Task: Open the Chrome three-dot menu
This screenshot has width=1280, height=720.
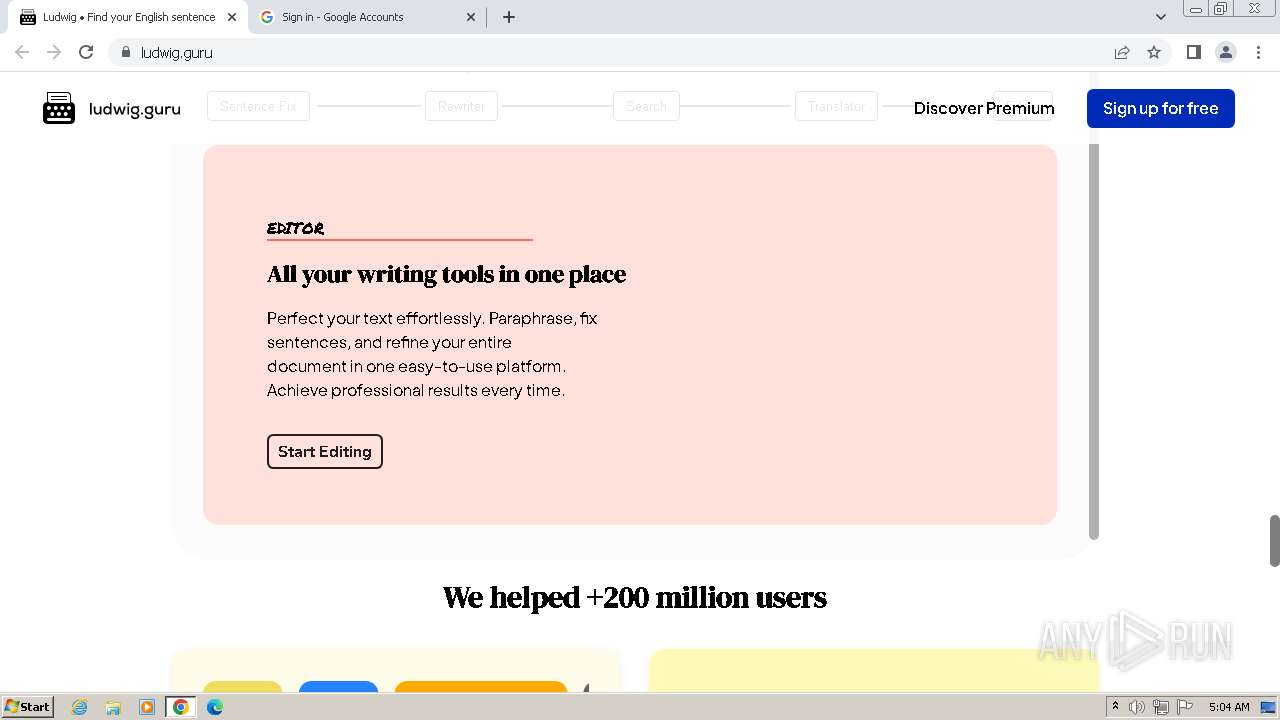Action: (1258, 52)
